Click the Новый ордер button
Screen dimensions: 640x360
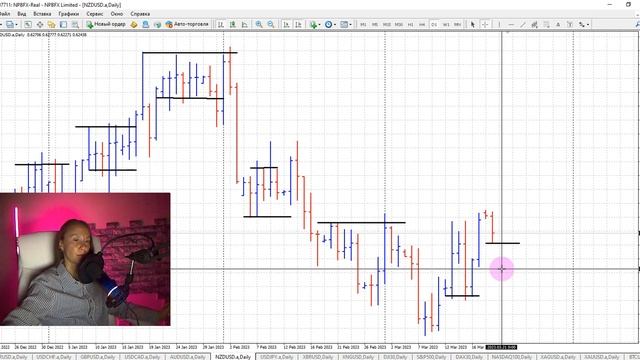click(106, 24)
